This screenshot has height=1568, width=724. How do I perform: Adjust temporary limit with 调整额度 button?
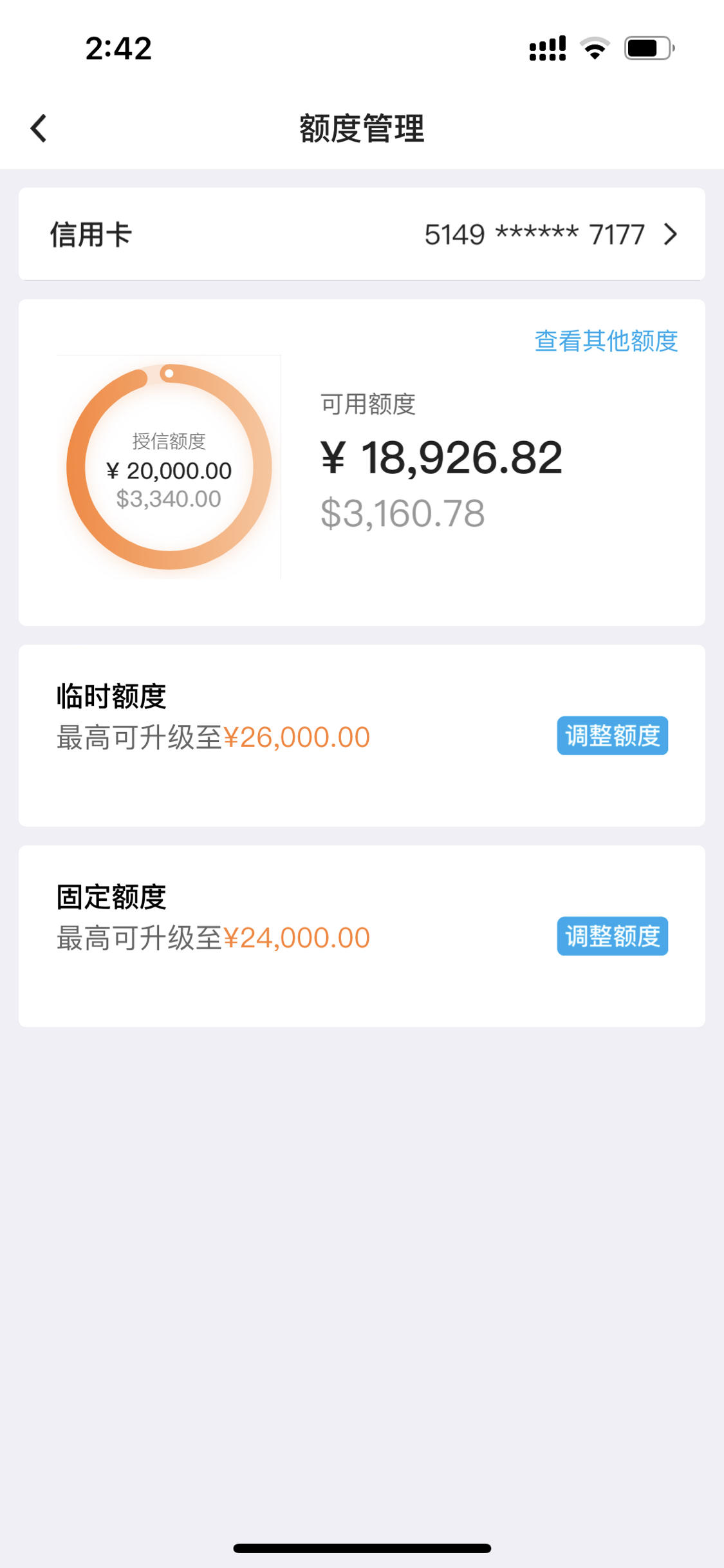click(x=612, y=735)
